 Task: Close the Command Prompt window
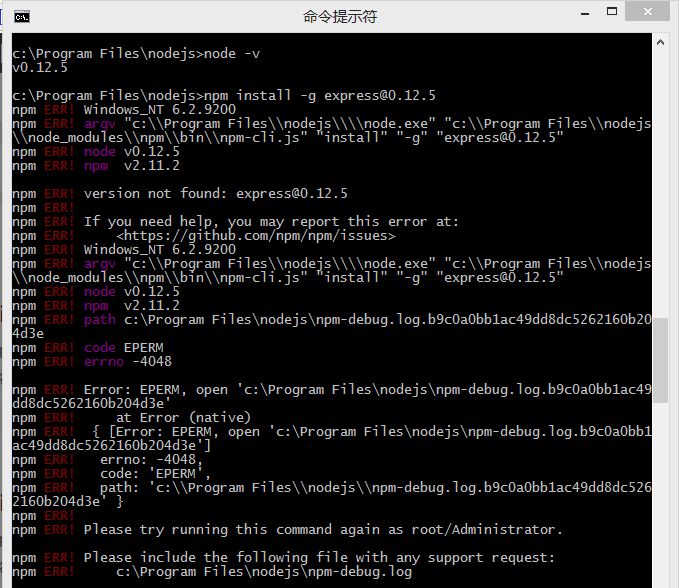coord(647,12)
